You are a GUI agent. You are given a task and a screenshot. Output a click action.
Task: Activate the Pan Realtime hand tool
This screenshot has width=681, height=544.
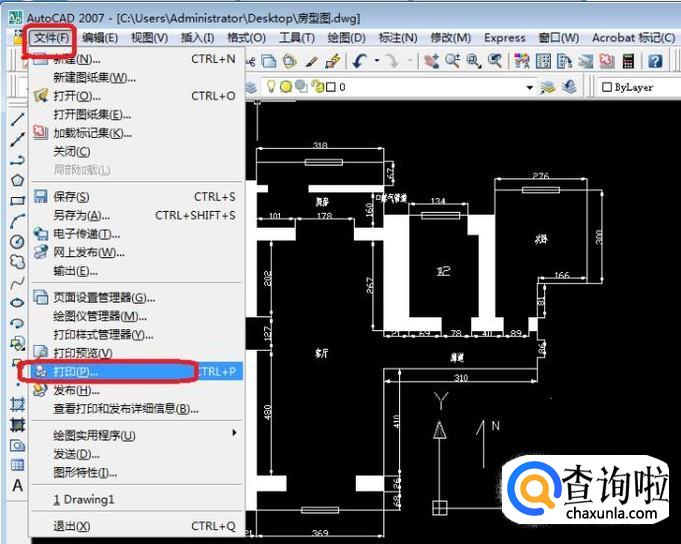click(x=431, y=61)
